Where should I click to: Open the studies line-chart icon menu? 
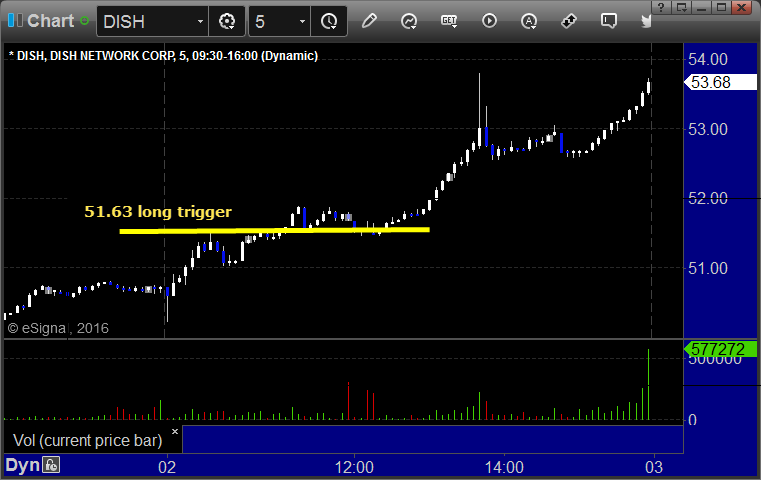click(x=409, y=21)
